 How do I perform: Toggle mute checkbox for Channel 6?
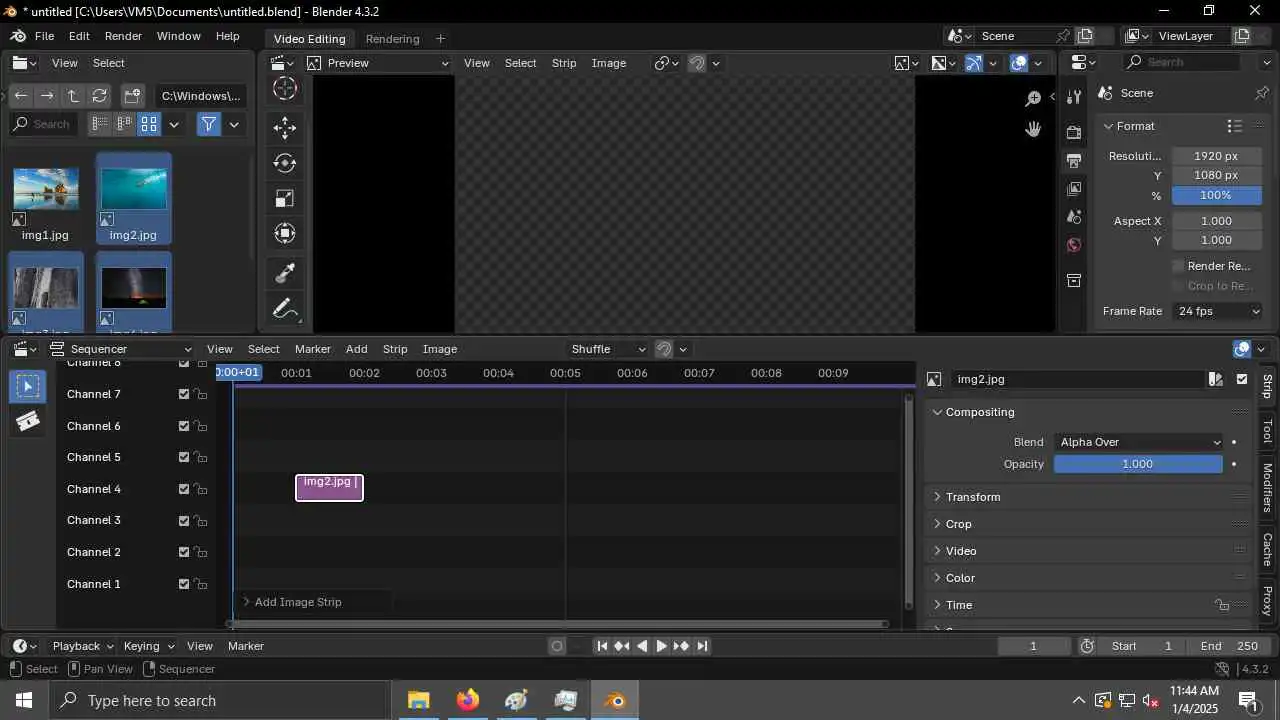tap(184, 426)
